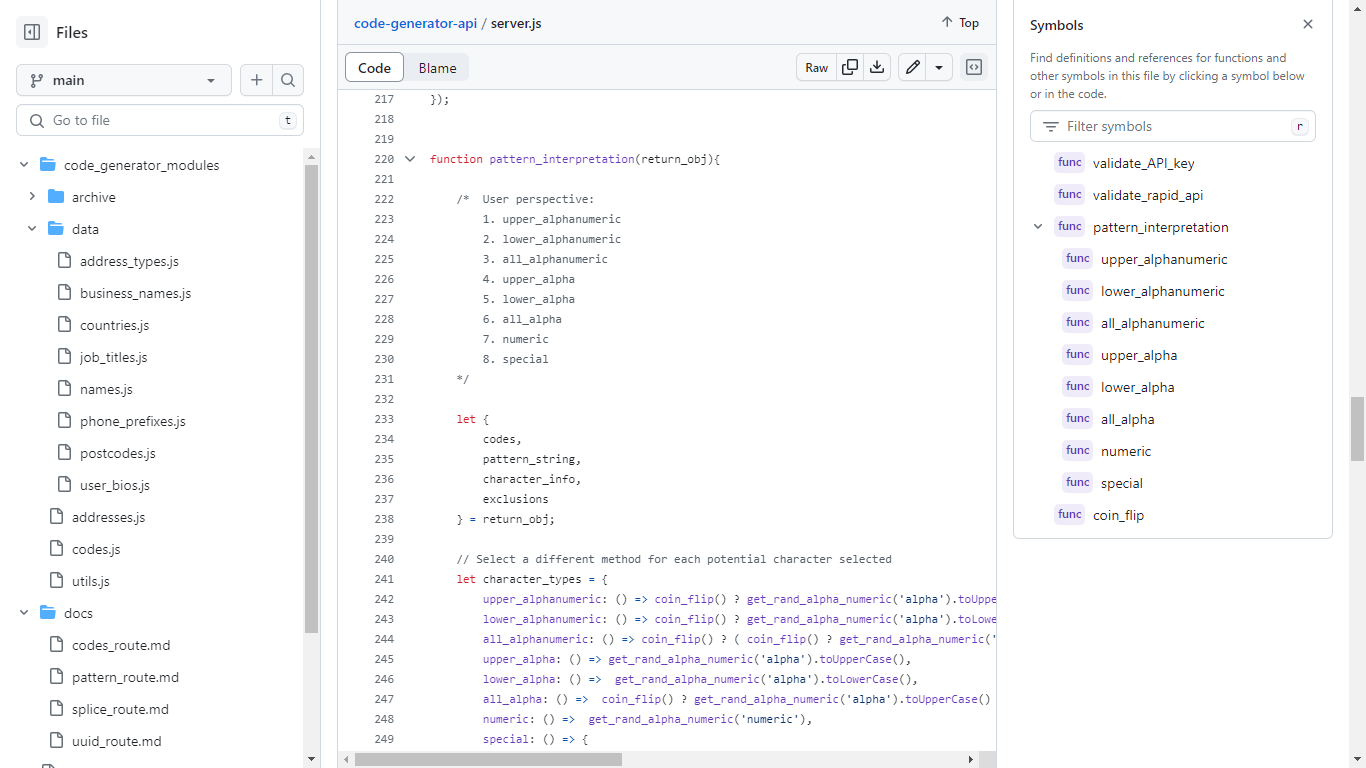Switch to the Blame tab
Viewport: 1366px width, 768px height.
click(x=437, y=68)
